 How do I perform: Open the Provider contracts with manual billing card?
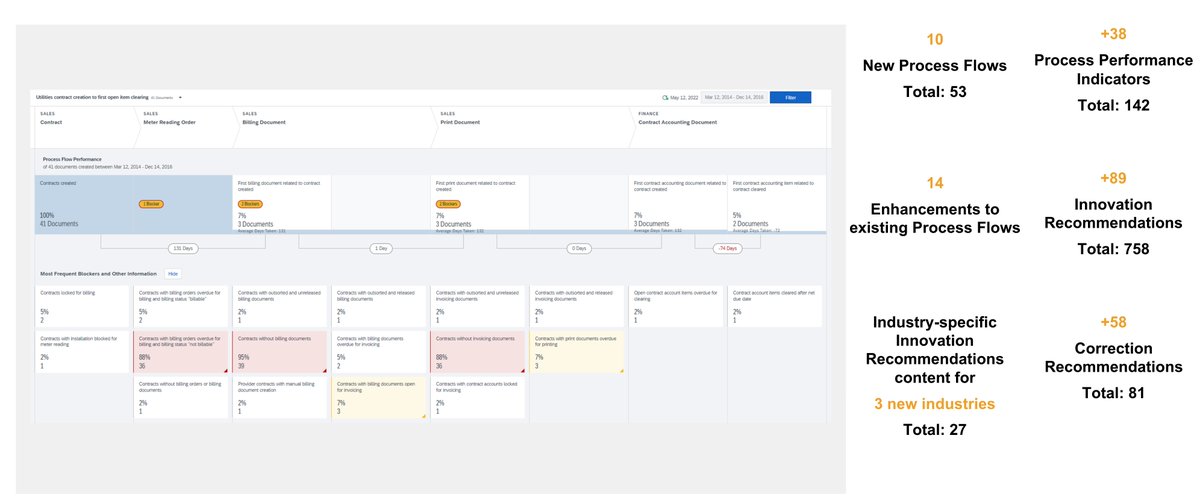click(281, 398)
